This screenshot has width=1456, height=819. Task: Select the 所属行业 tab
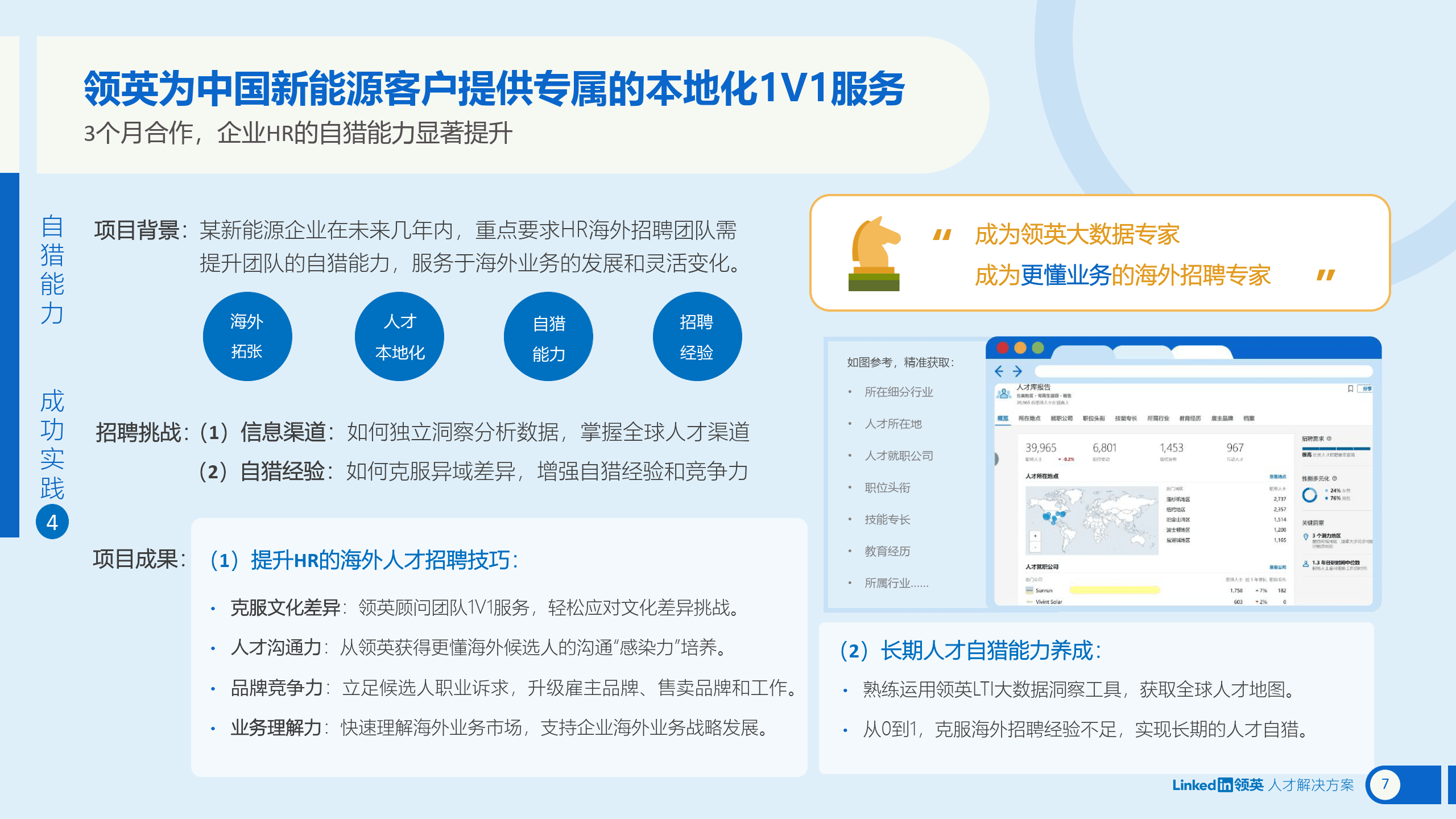click(x=1159, y=418)
